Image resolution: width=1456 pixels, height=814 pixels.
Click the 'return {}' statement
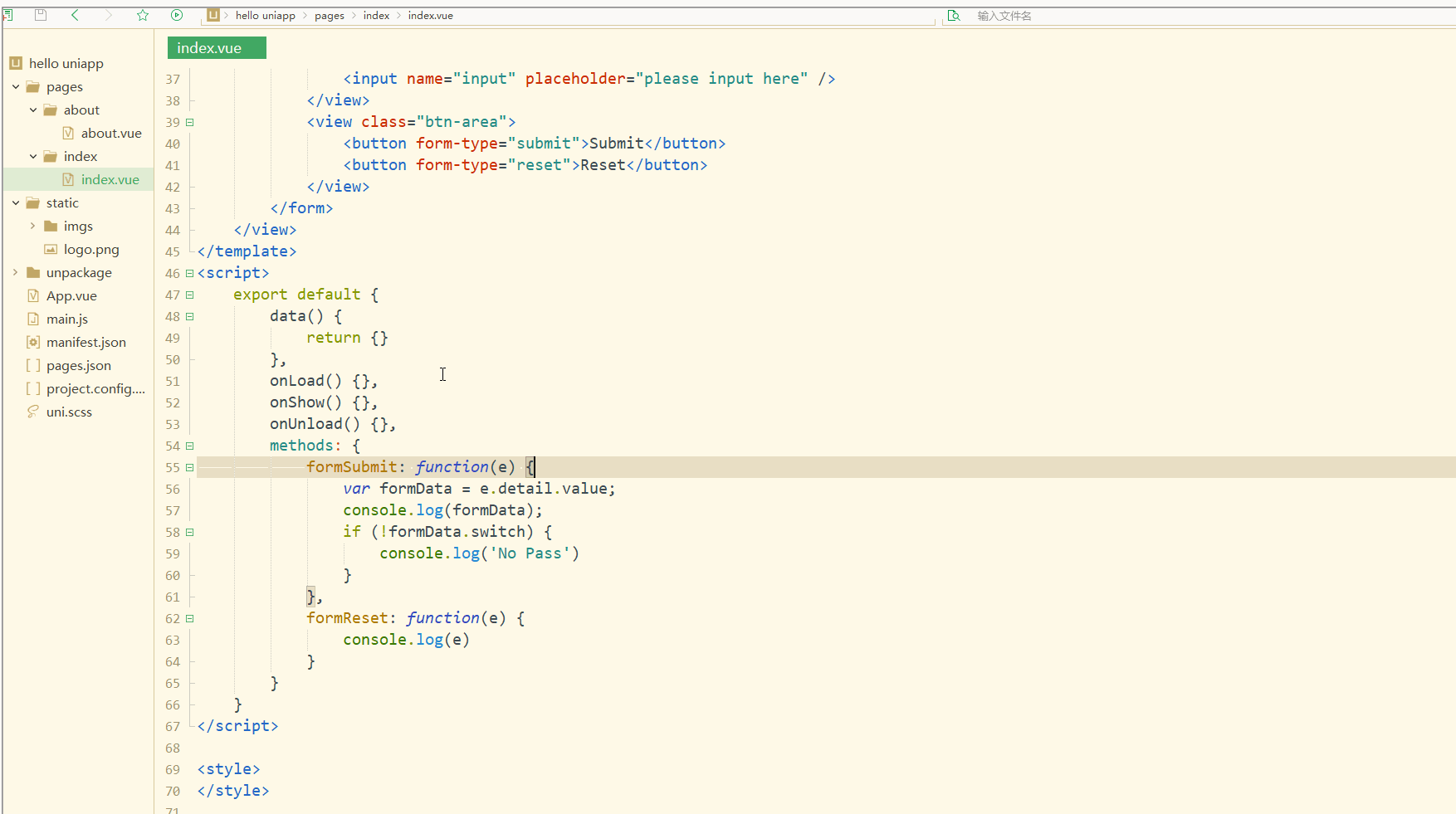pyautogui.click(x=347, y=338)
